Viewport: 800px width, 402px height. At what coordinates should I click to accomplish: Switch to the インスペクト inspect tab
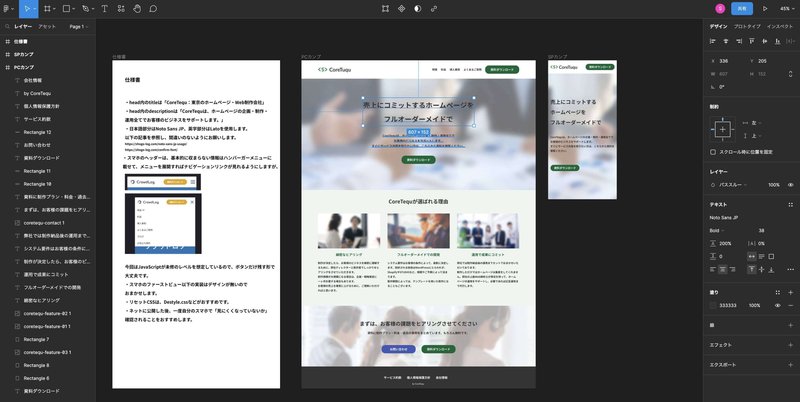[x=780, y=27]
